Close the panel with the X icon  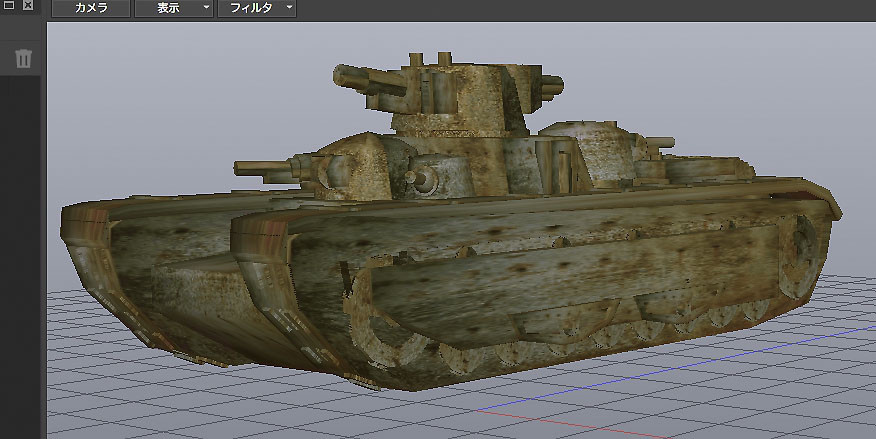(28, 7)
